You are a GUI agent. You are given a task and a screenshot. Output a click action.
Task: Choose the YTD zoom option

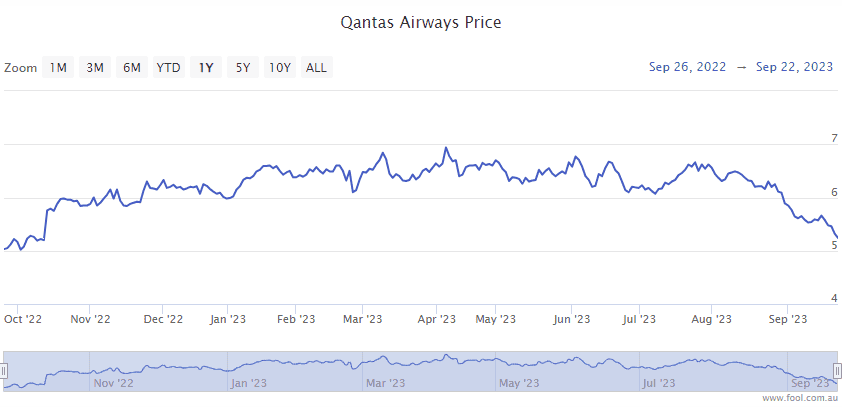pos(168,68)
